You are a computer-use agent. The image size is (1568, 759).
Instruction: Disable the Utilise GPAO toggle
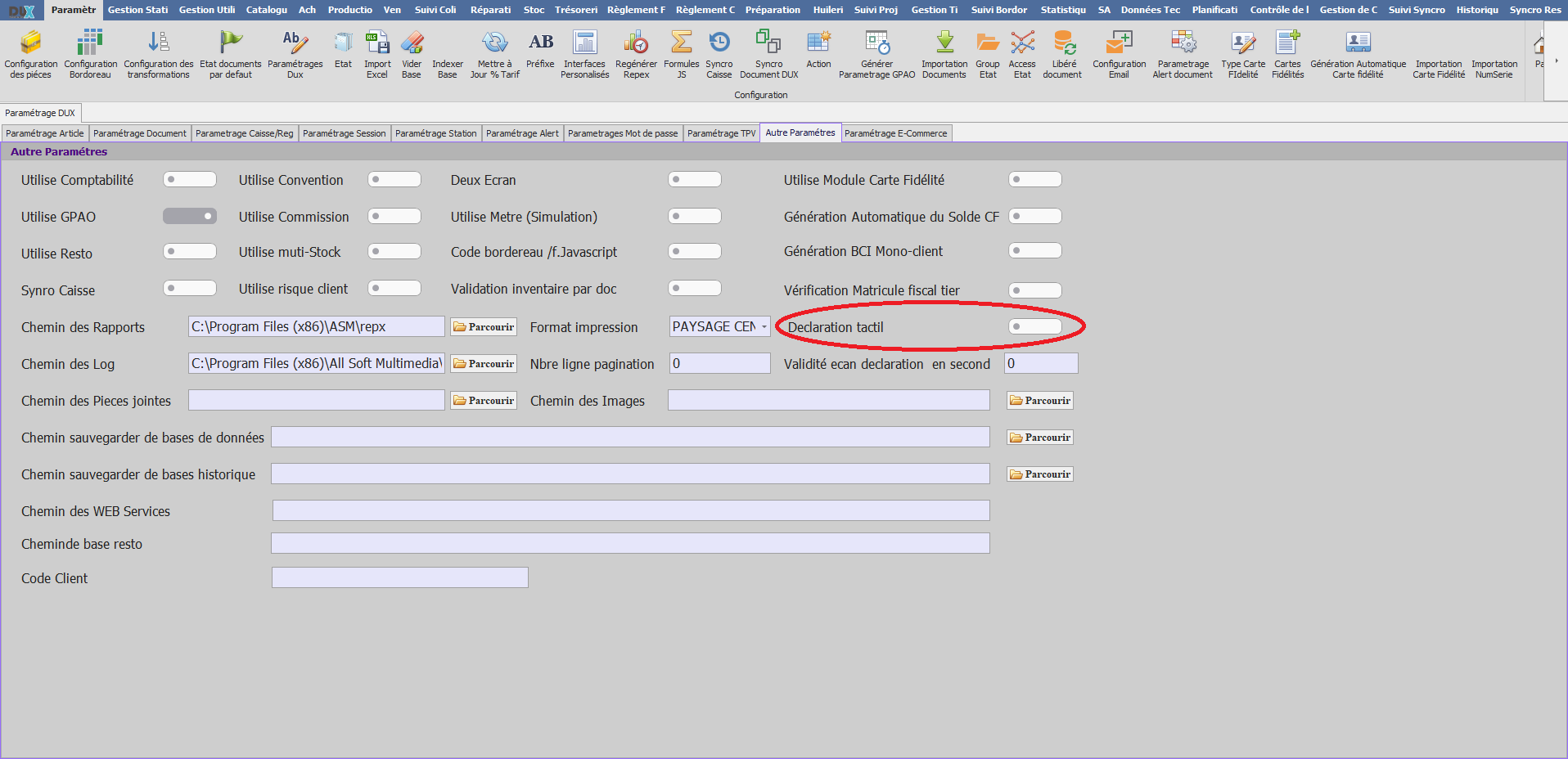click(x=190, y=216)
